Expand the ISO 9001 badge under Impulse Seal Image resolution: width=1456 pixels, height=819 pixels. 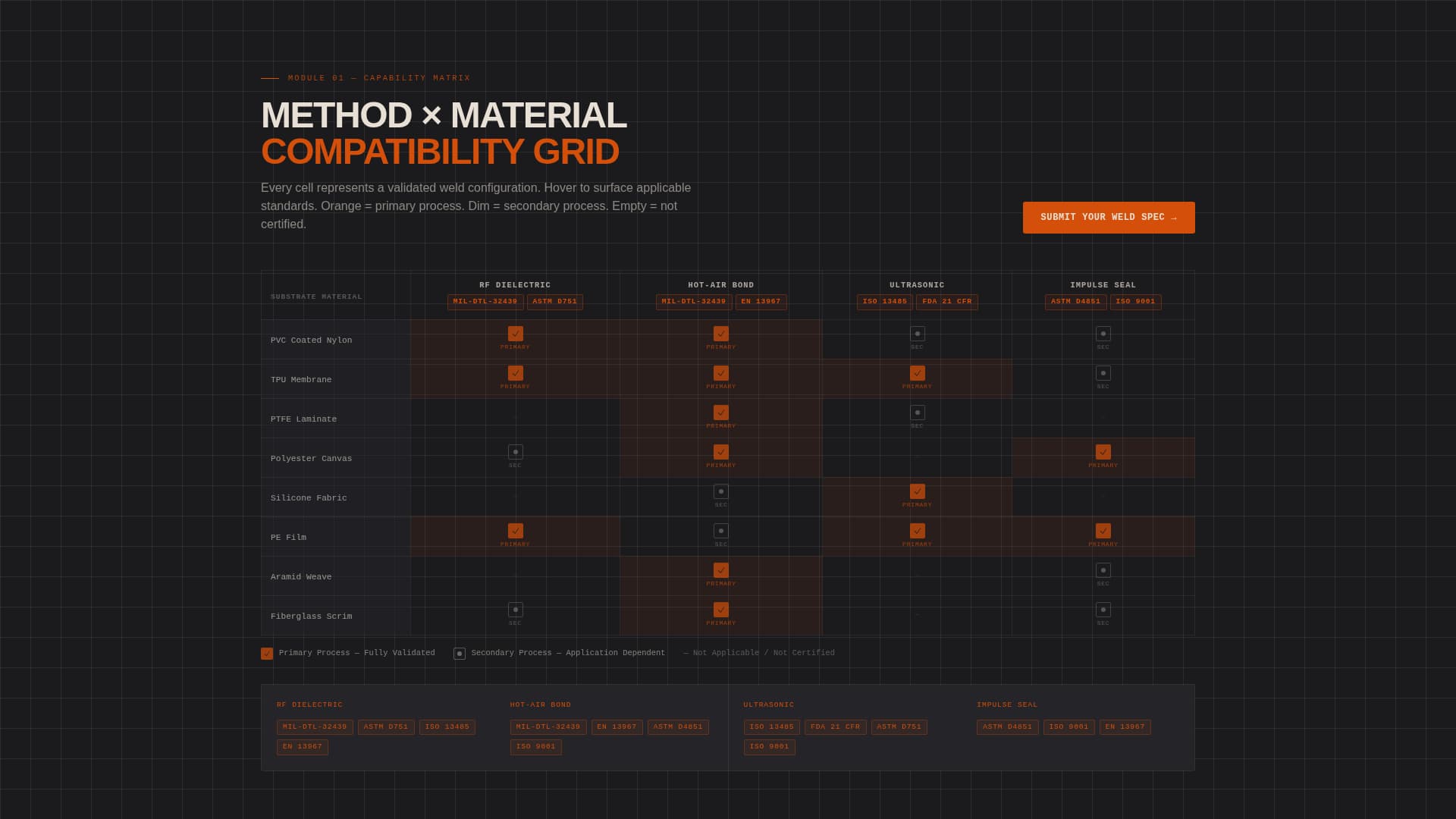pyautogui.click(x=1135, y=302)
